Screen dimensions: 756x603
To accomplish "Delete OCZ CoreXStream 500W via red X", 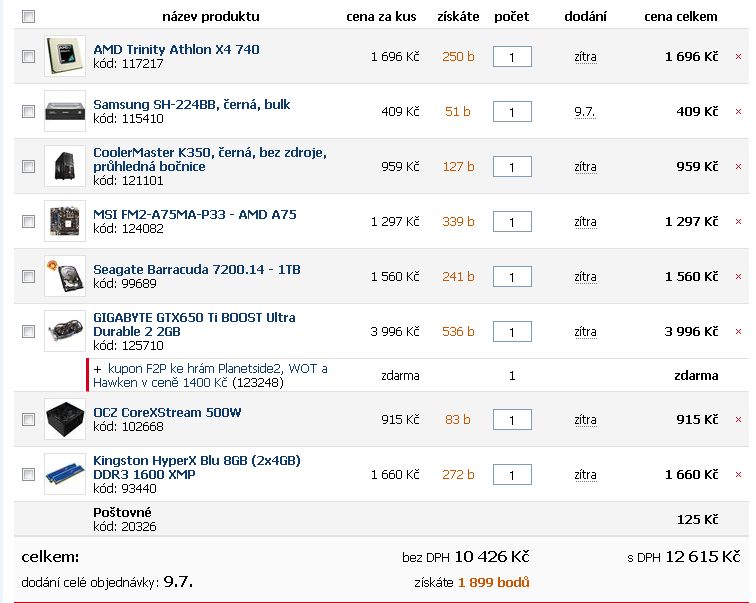I will (x=738, y=420).
